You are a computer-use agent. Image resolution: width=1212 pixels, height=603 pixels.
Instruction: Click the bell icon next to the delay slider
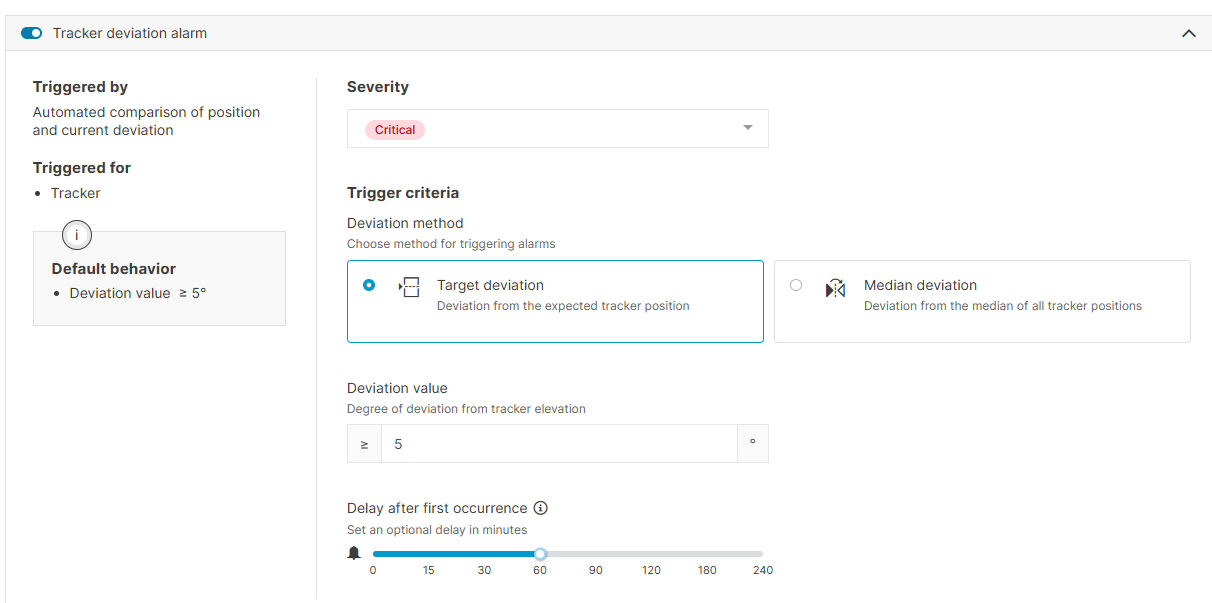point(354,552)
